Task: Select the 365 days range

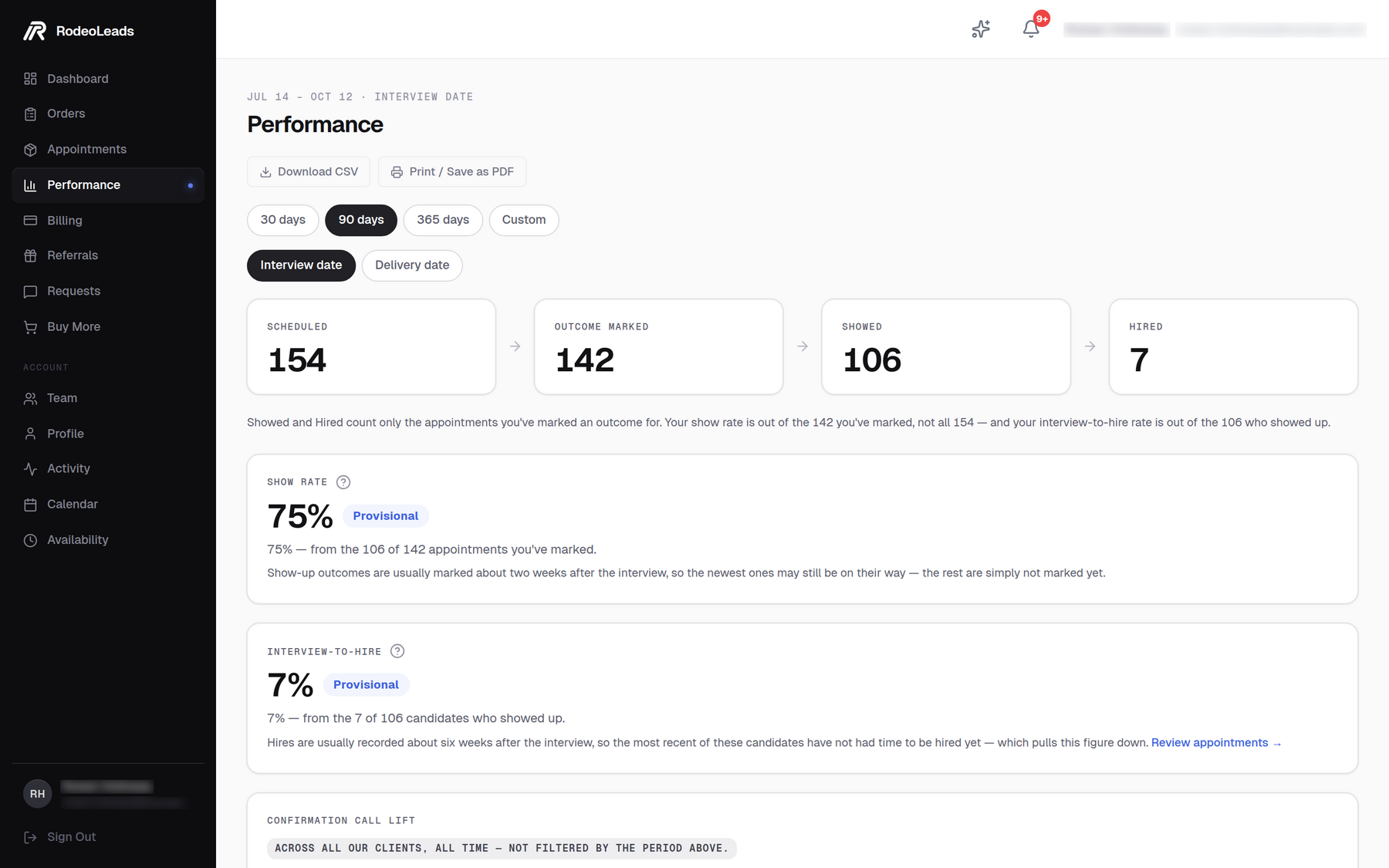Action: click(x=443, y=220)
